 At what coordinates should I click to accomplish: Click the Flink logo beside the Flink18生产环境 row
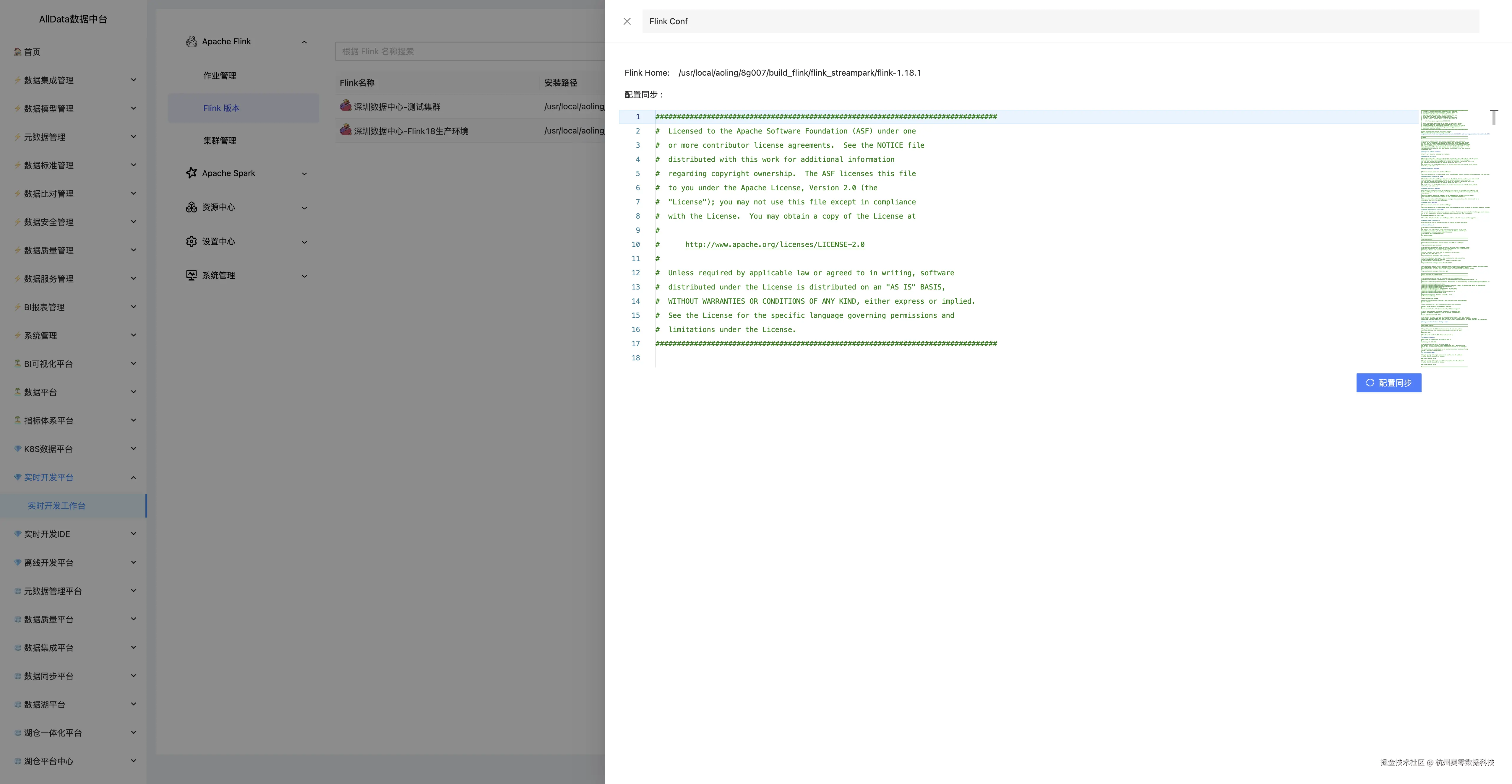click(x=346, y=130)
